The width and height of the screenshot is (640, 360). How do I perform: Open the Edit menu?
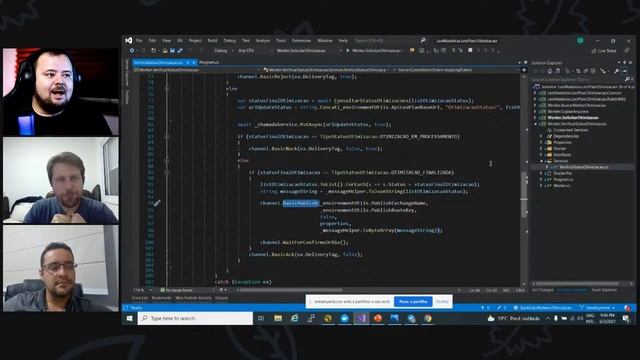tap(152, 41)
